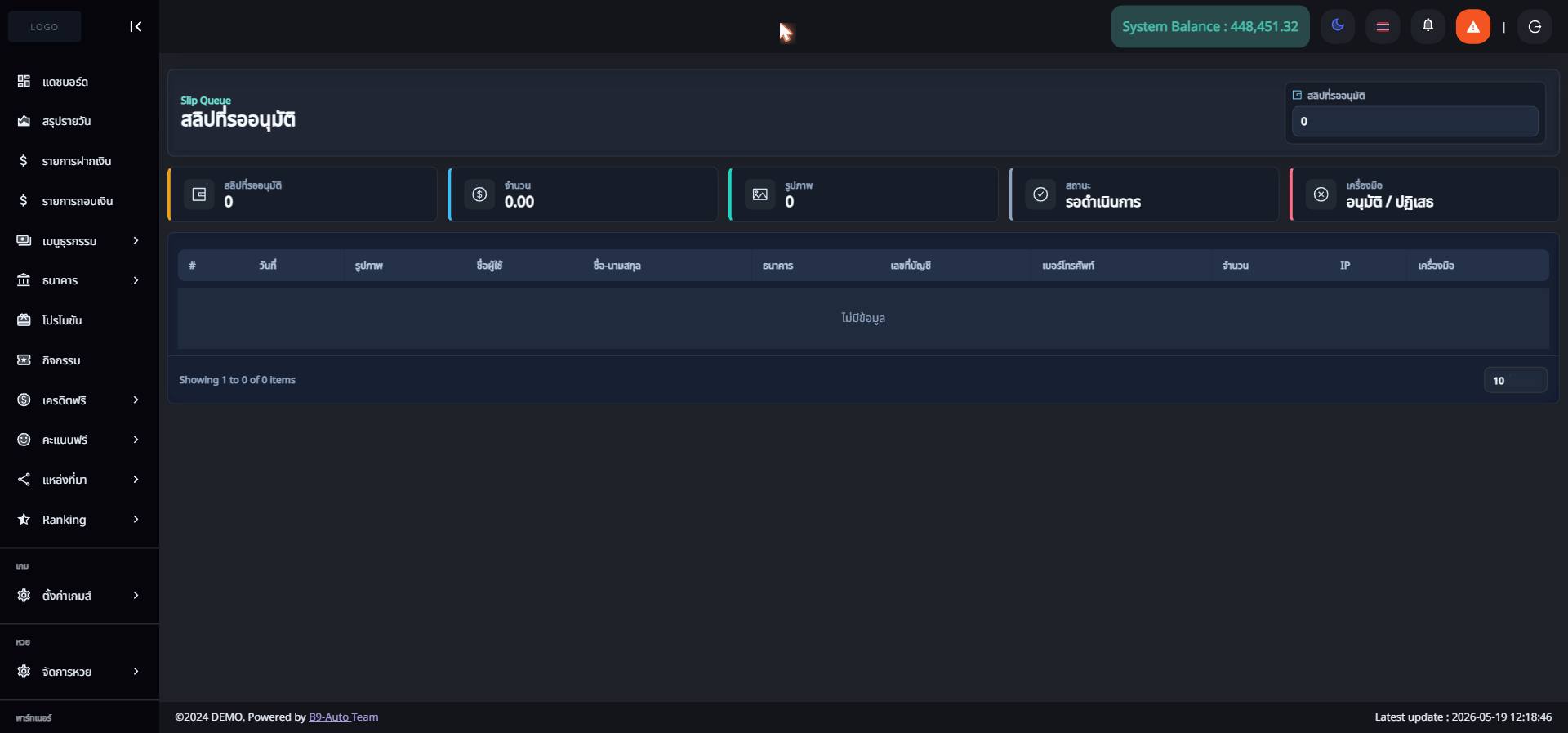Click the logout icon at top right
This screenshot has height=733, width=1568.
pyautogui.click(x=1535, y=26)
